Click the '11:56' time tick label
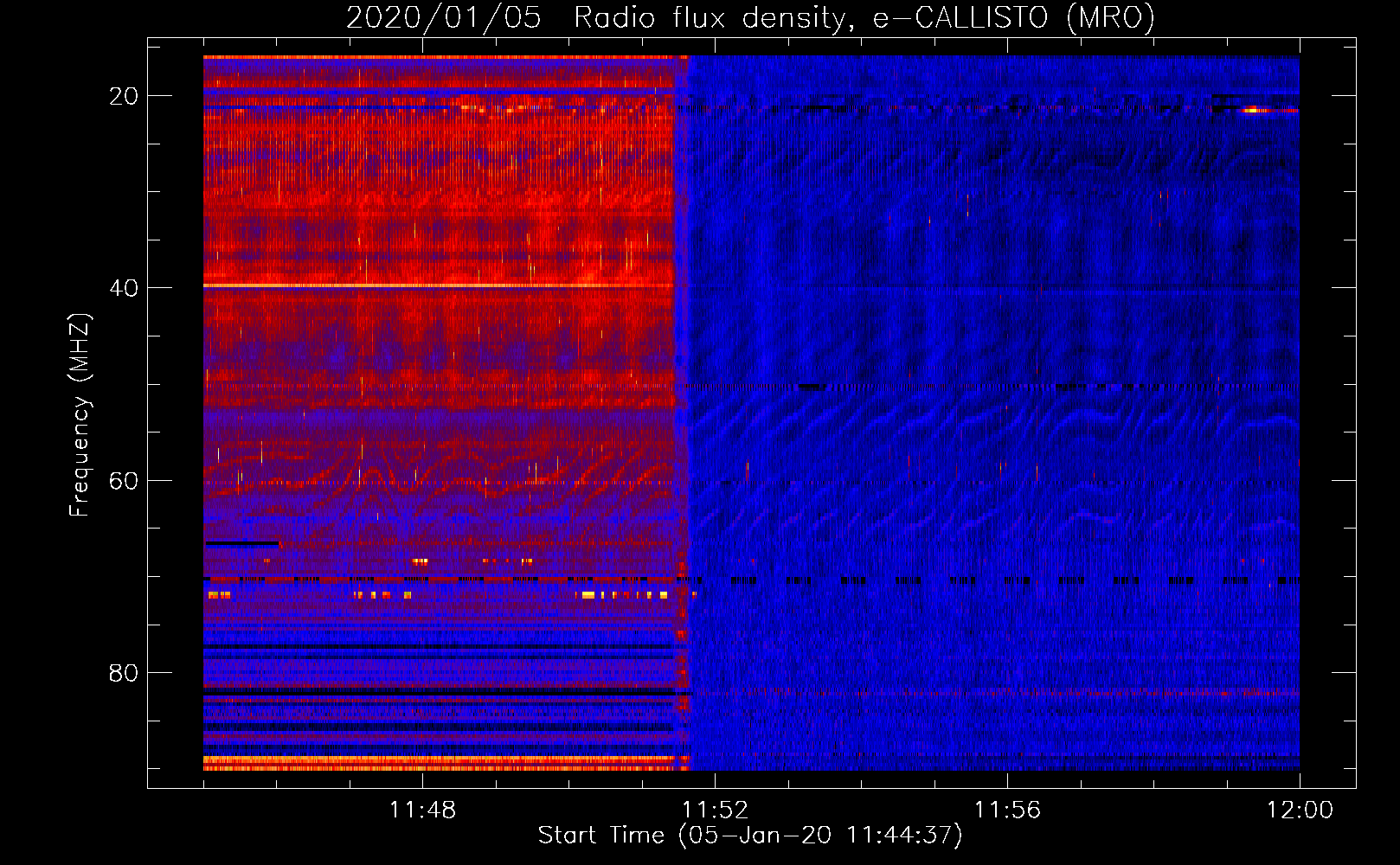Image resolution: width=1400 pixels, height=865 pixels. (1007, 811)
